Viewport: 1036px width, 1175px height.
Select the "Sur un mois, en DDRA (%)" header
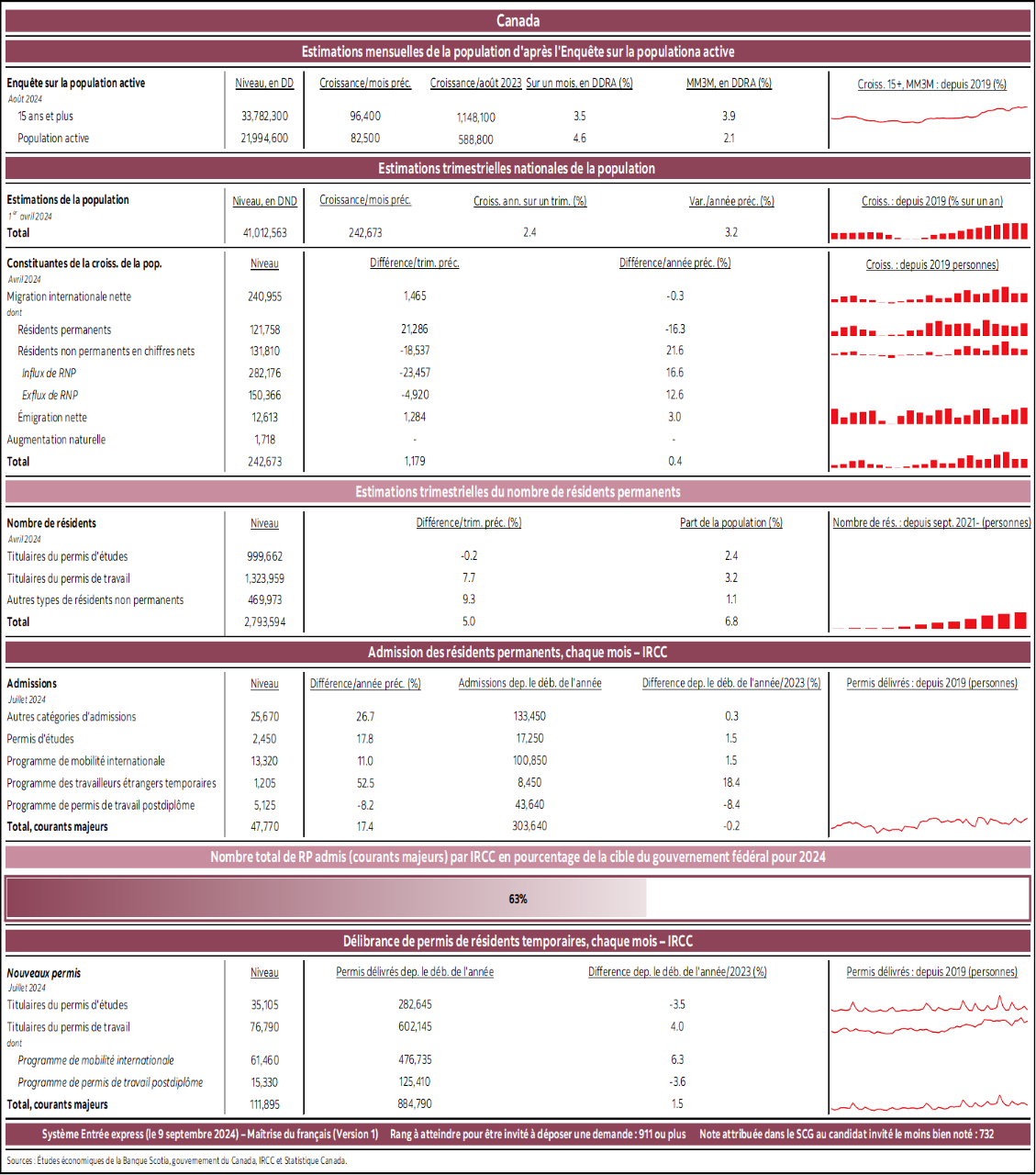click(579, 83)
